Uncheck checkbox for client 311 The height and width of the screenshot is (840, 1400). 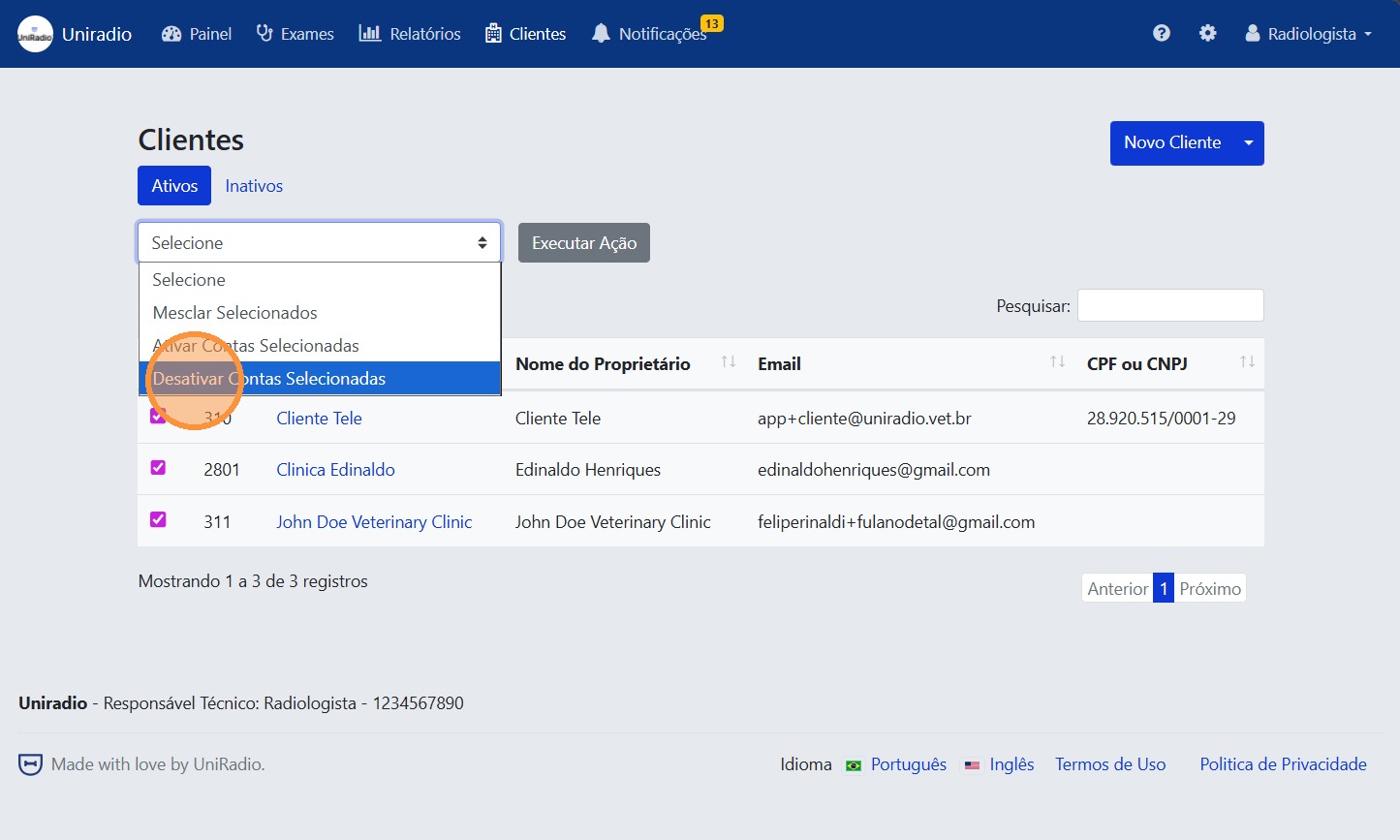(x=158, y=520)
